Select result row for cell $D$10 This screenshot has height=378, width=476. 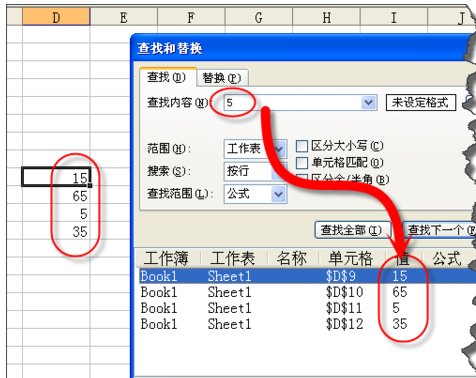pos(307,292)
